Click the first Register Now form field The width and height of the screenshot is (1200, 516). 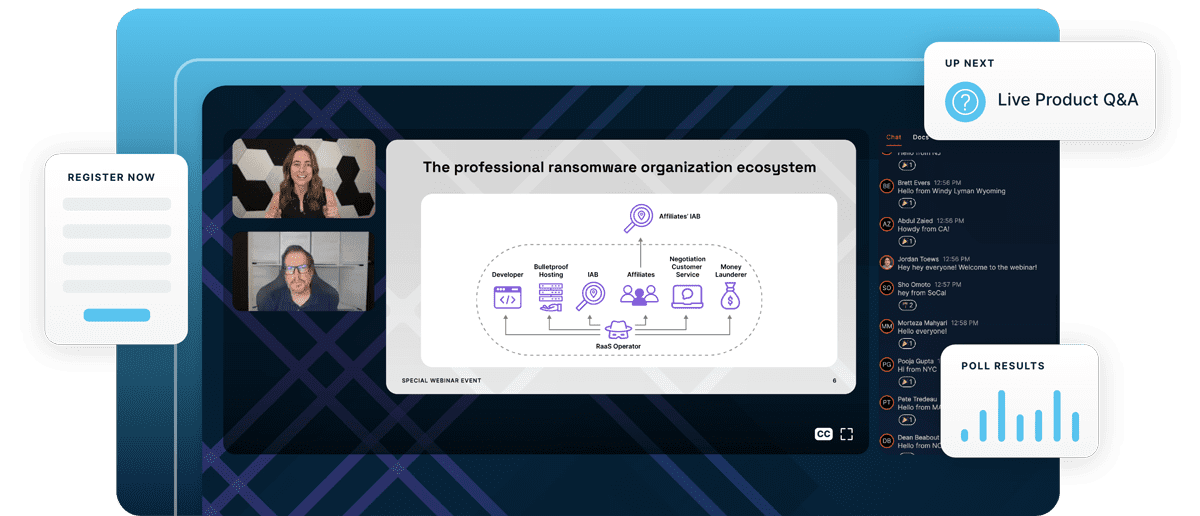click(x=116, y=204)
